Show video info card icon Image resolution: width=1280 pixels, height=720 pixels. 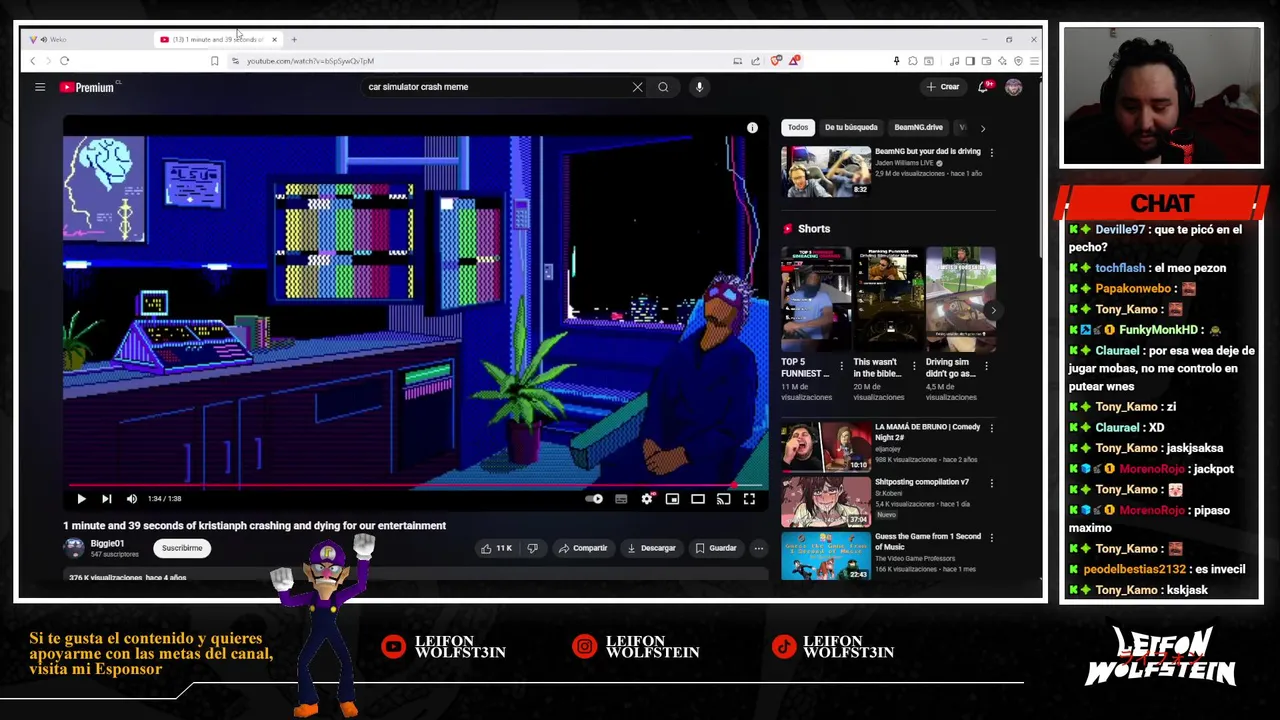pos(752,128)
